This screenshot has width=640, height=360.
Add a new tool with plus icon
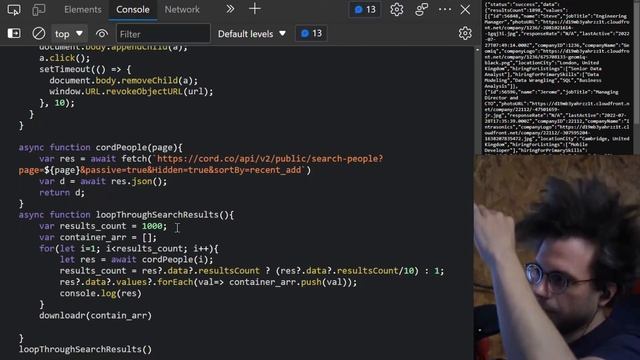(255, 9)
